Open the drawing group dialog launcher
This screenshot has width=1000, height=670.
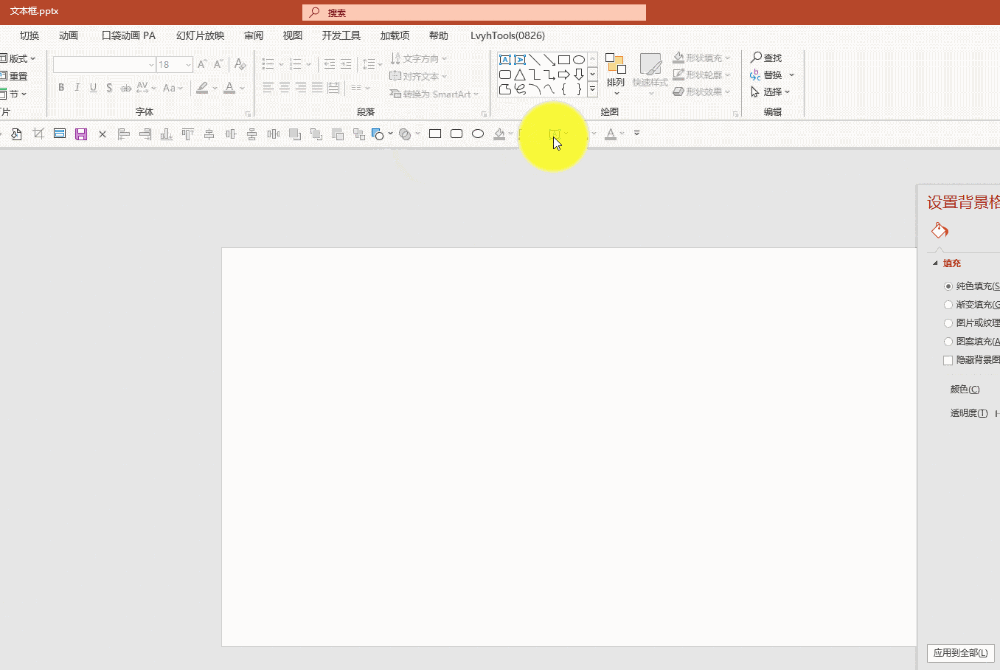pyautogui.click(x=735, y=113)
